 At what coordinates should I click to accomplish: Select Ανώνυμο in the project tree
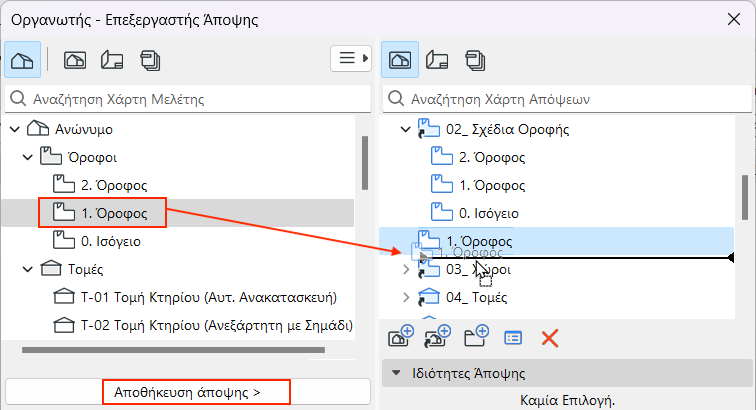[x=83, y=129]
